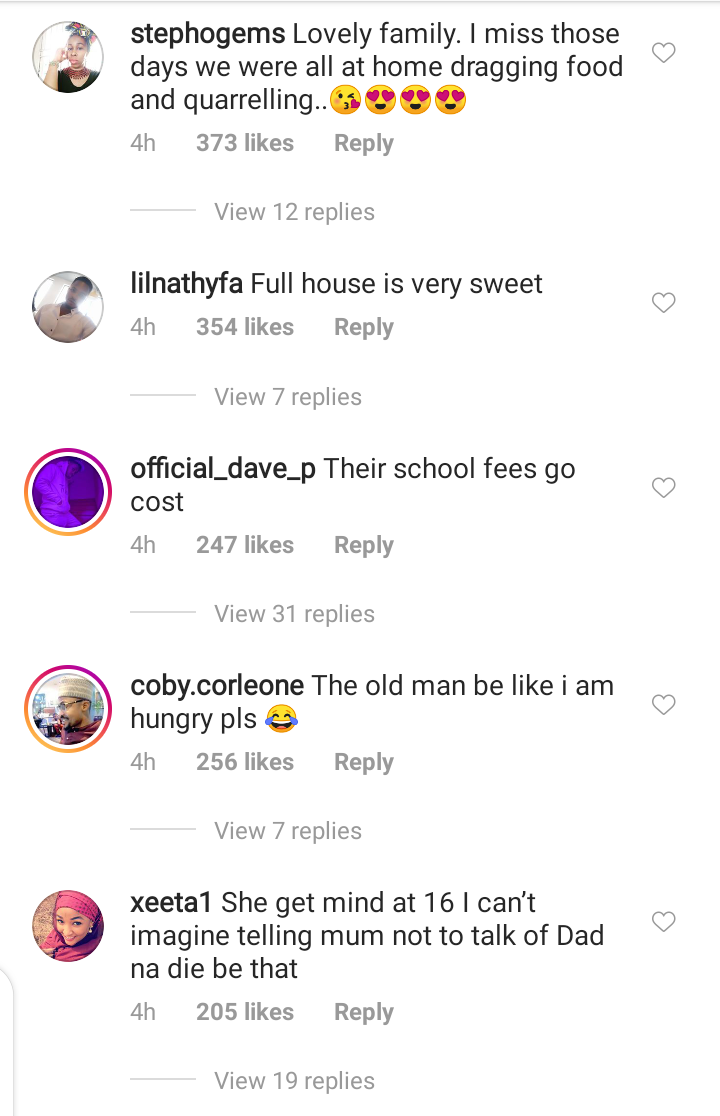View 373 likes on stephogems' comment
The width and height of the screenshot is (720, 1116).
click(x=245, y=143)
